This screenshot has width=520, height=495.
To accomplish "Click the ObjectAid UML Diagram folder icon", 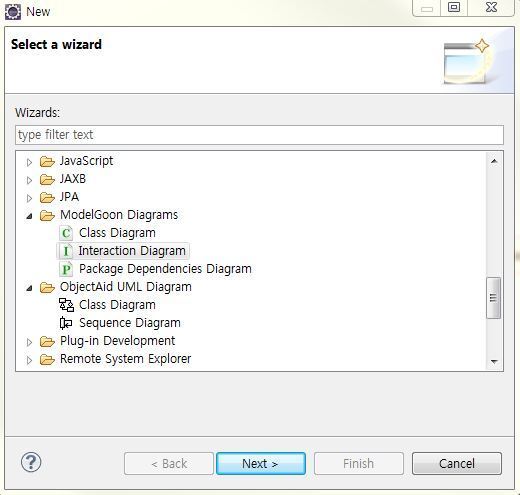I will (x=47, y=287).
